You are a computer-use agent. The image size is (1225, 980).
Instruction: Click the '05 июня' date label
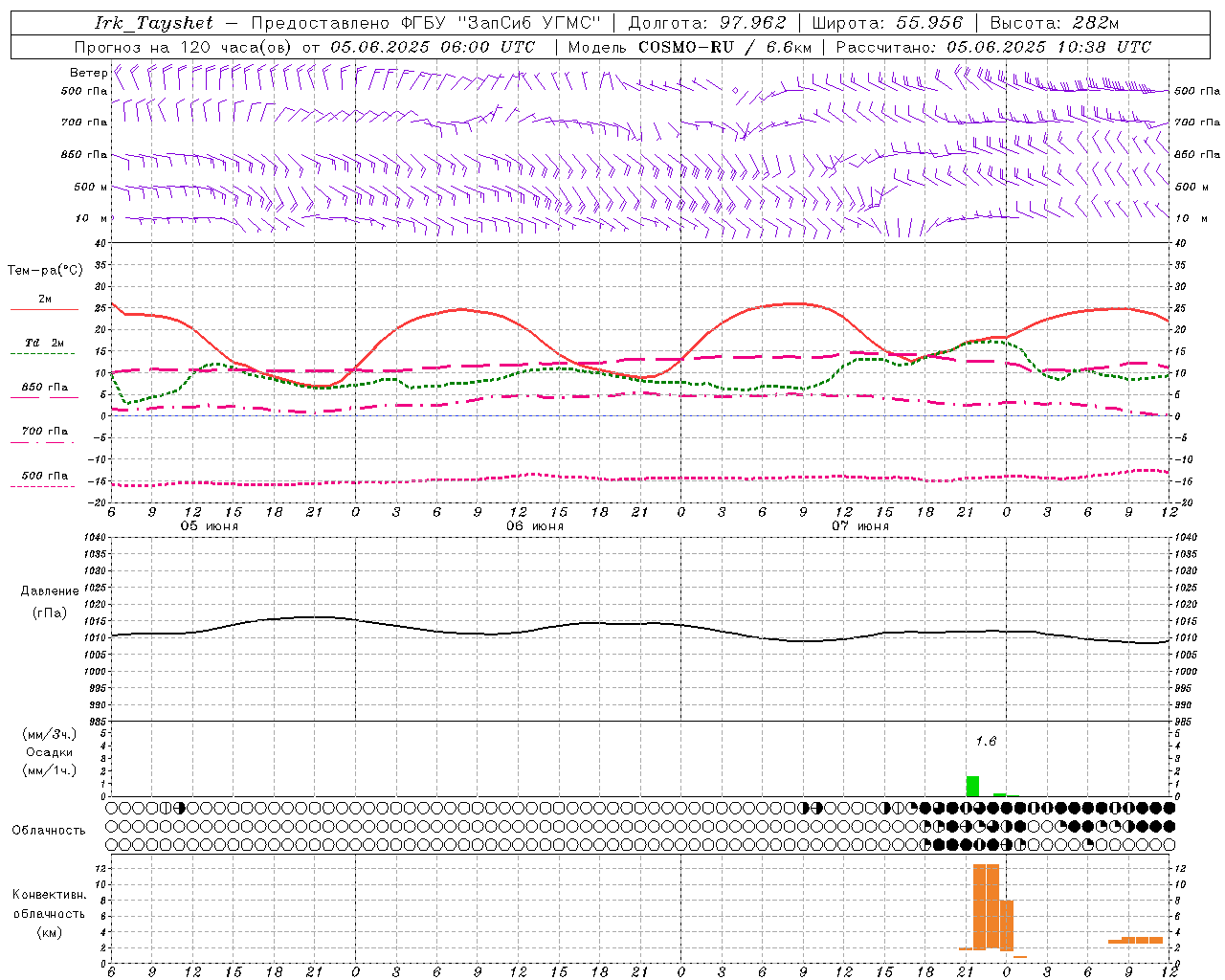pos(210,526)
